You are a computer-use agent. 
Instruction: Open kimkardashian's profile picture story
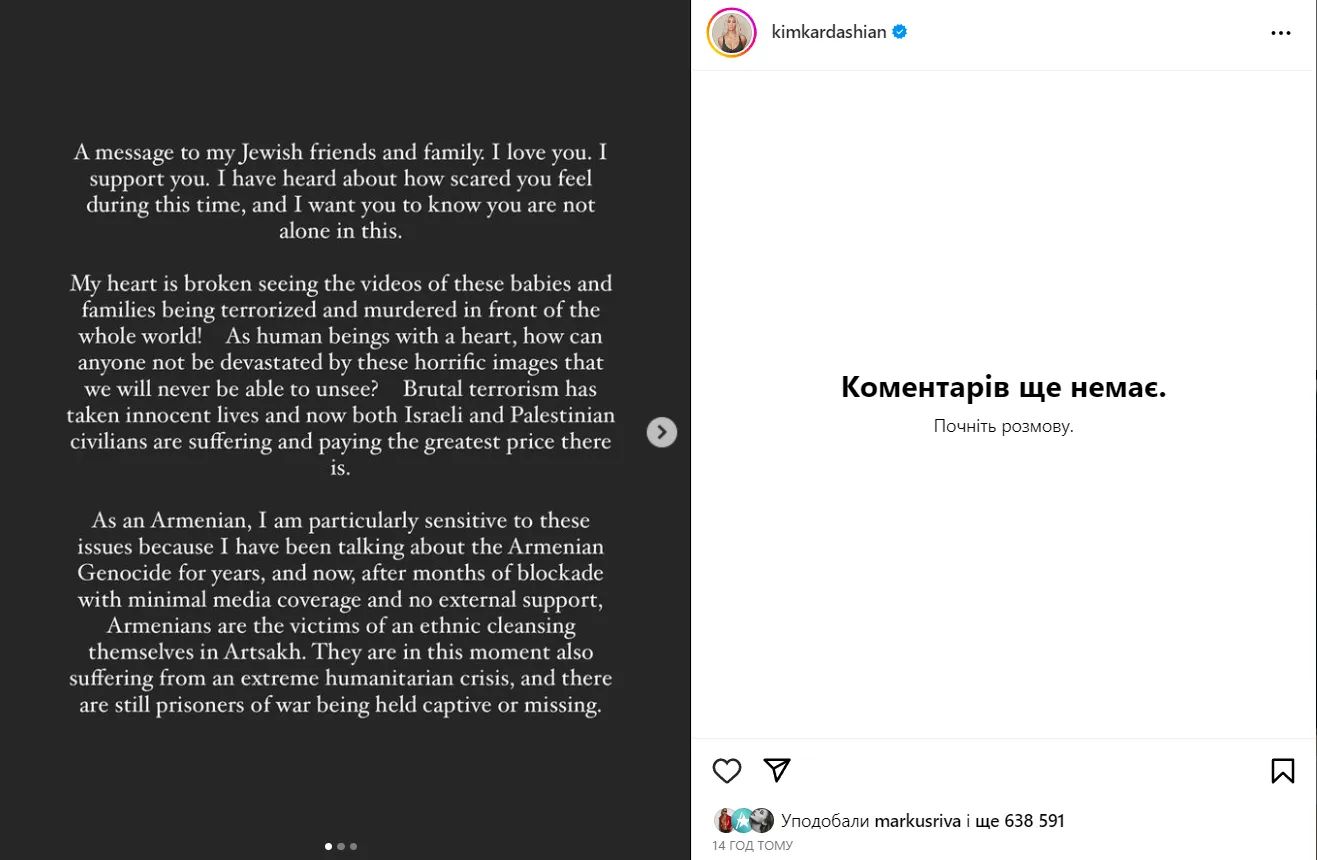(x=732, y=33)
